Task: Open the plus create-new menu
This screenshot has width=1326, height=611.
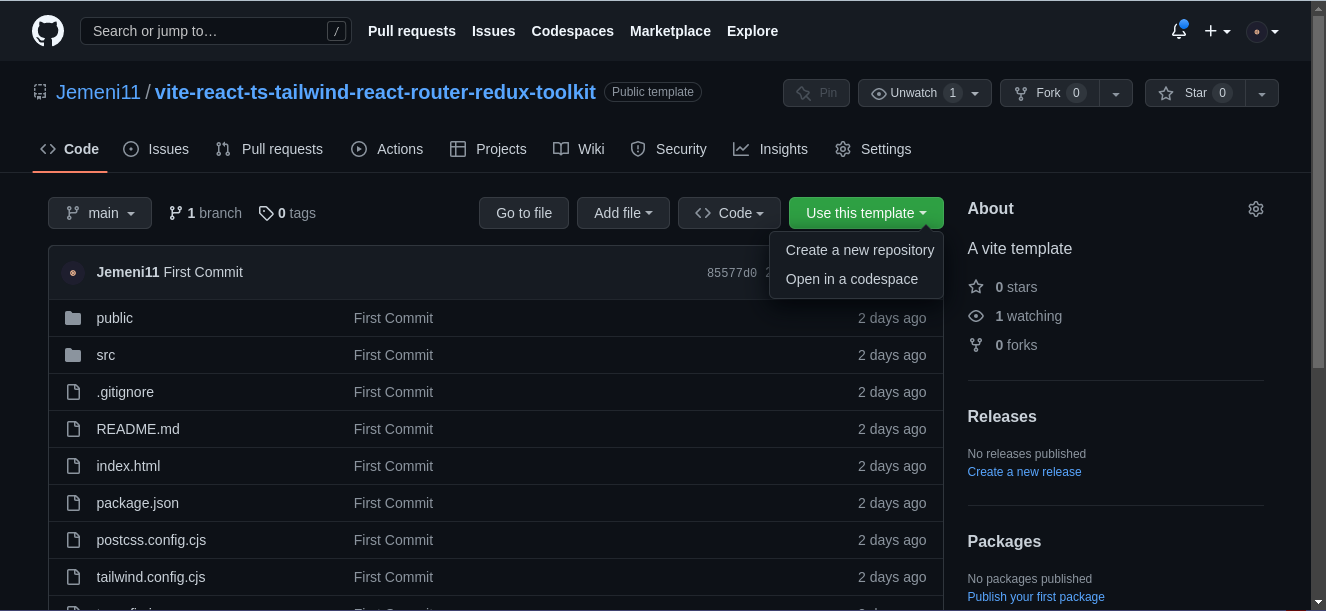Action: pyautogui.click(x=1217, y=31)
